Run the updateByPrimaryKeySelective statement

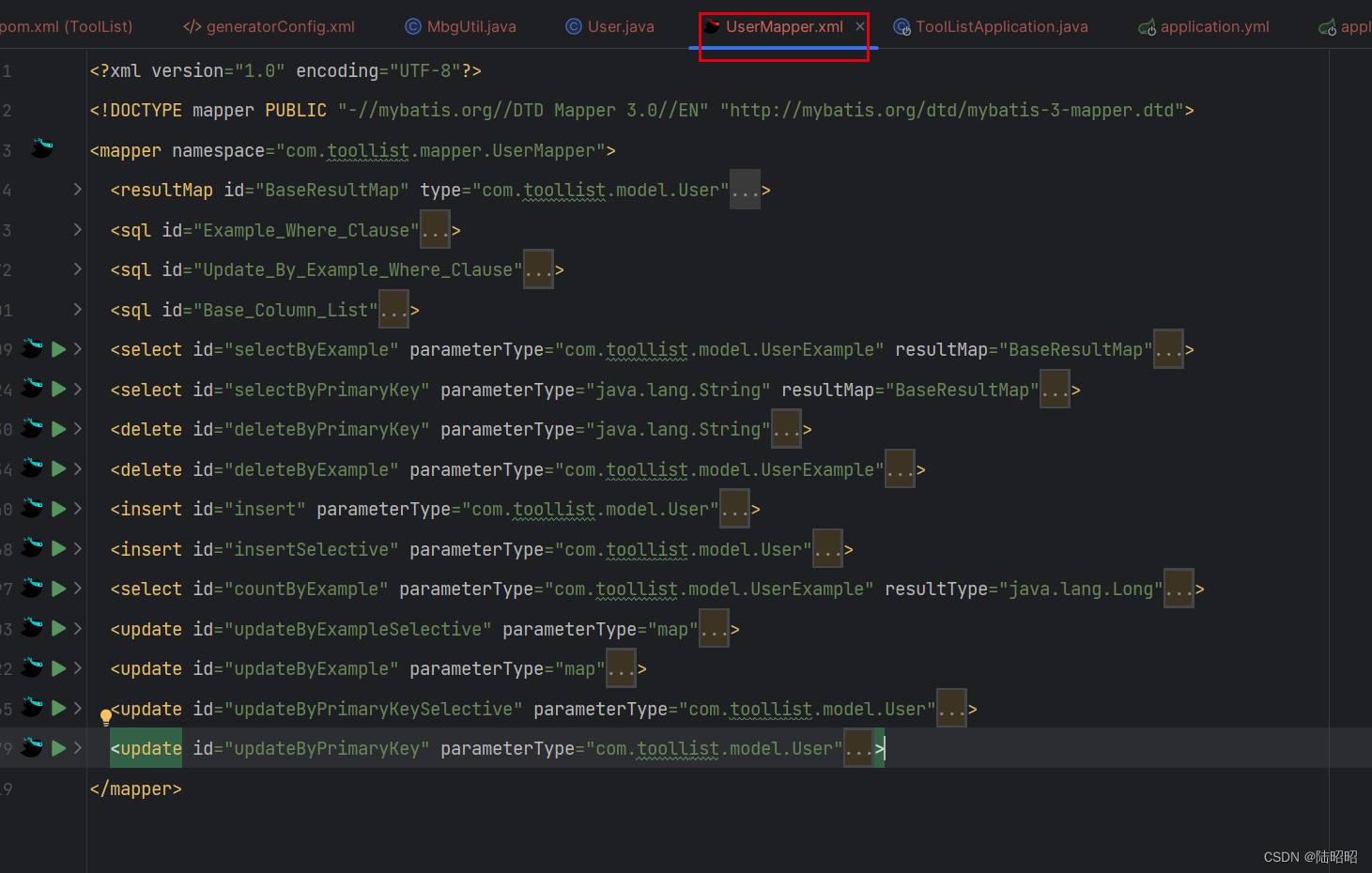tap(58, 708)
